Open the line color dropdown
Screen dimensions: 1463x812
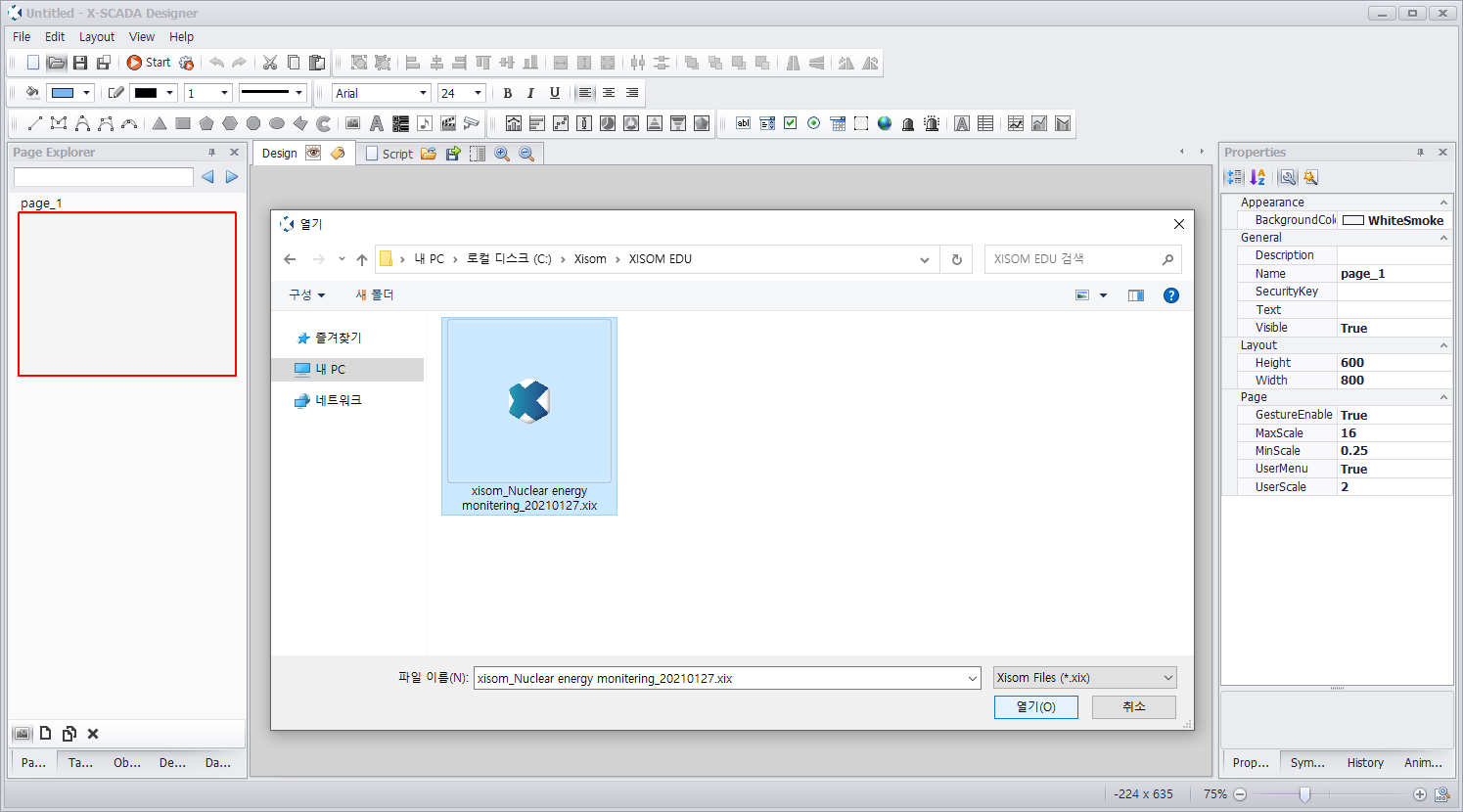click(x=170, y=93)
